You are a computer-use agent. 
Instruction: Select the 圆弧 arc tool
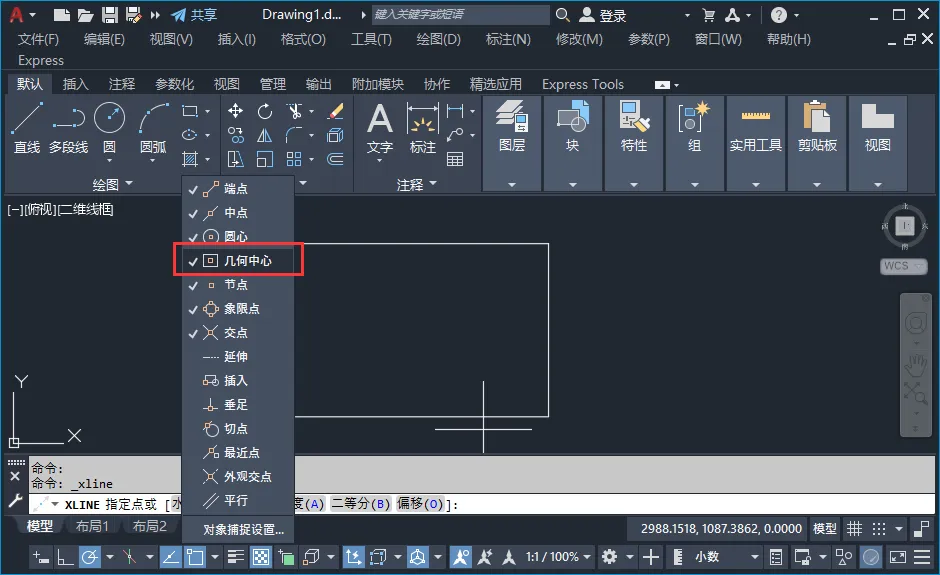153,127
